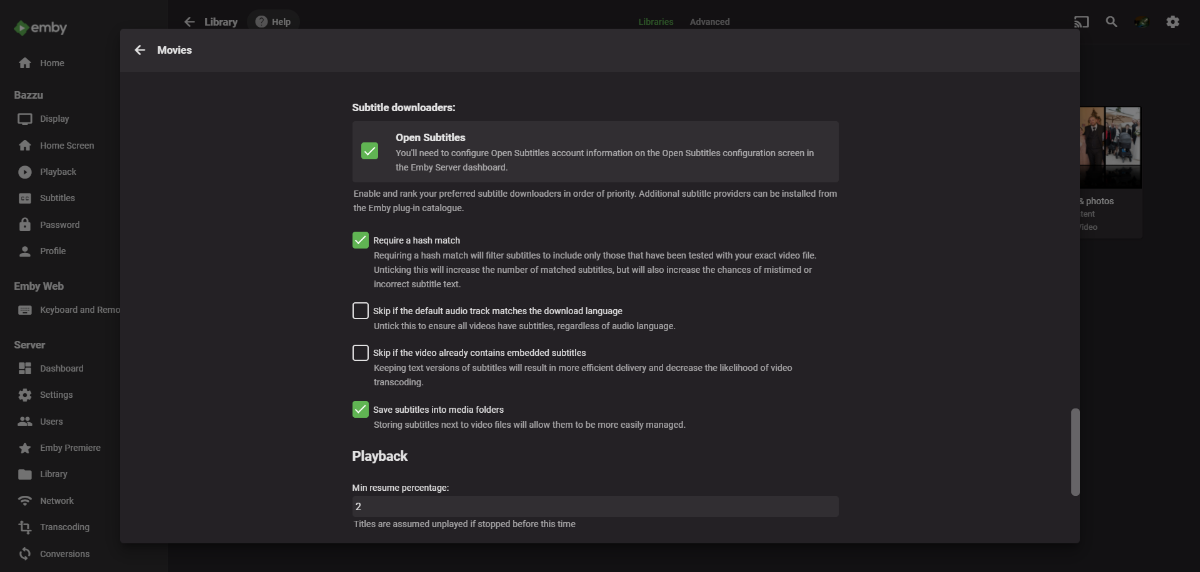This screenshot has width=1200, height=572.
Task: Enable skip if default audio matches language
Action: 361,311
